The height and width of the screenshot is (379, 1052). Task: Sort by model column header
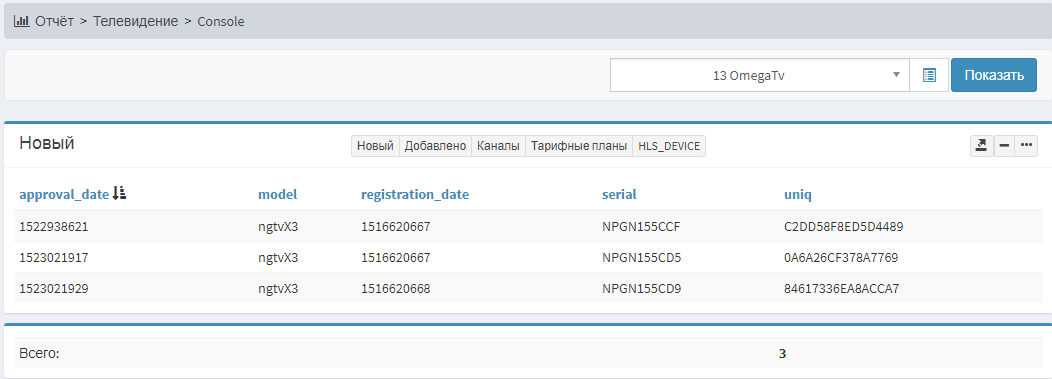[x=278, y=195]
